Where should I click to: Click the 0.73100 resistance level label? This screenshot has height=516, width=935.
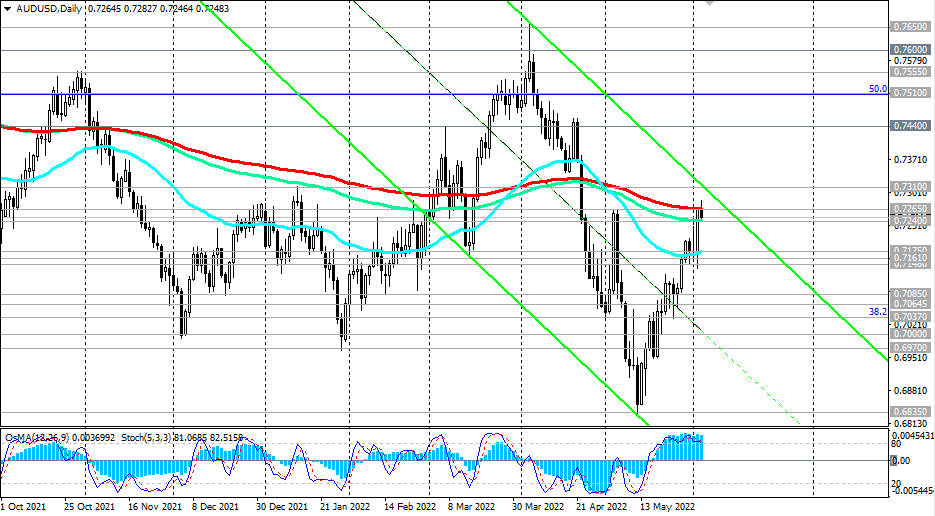tap(910, 187)
